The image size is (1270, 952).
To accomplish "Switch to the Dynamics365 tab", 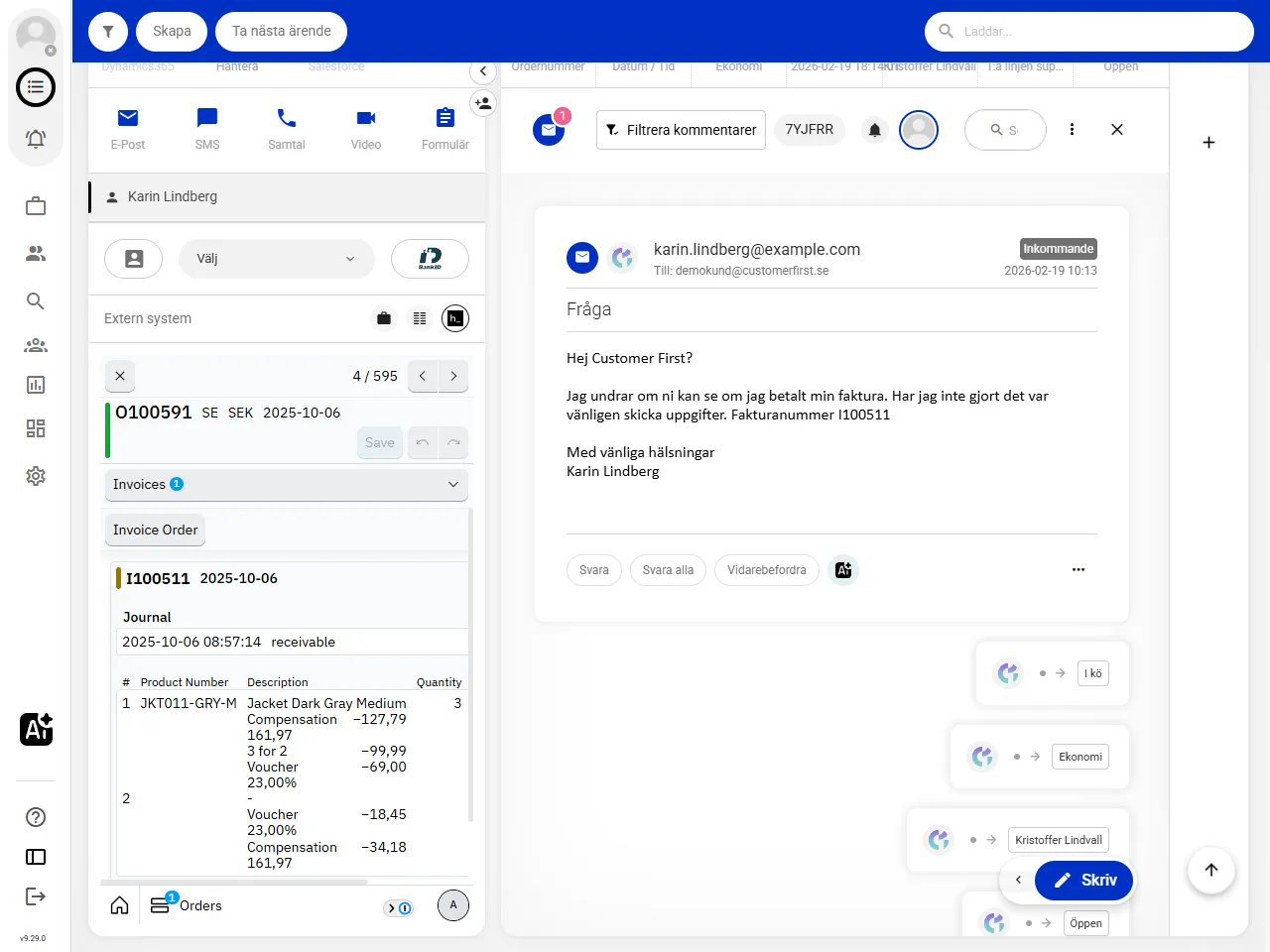I will coord(137,67).
